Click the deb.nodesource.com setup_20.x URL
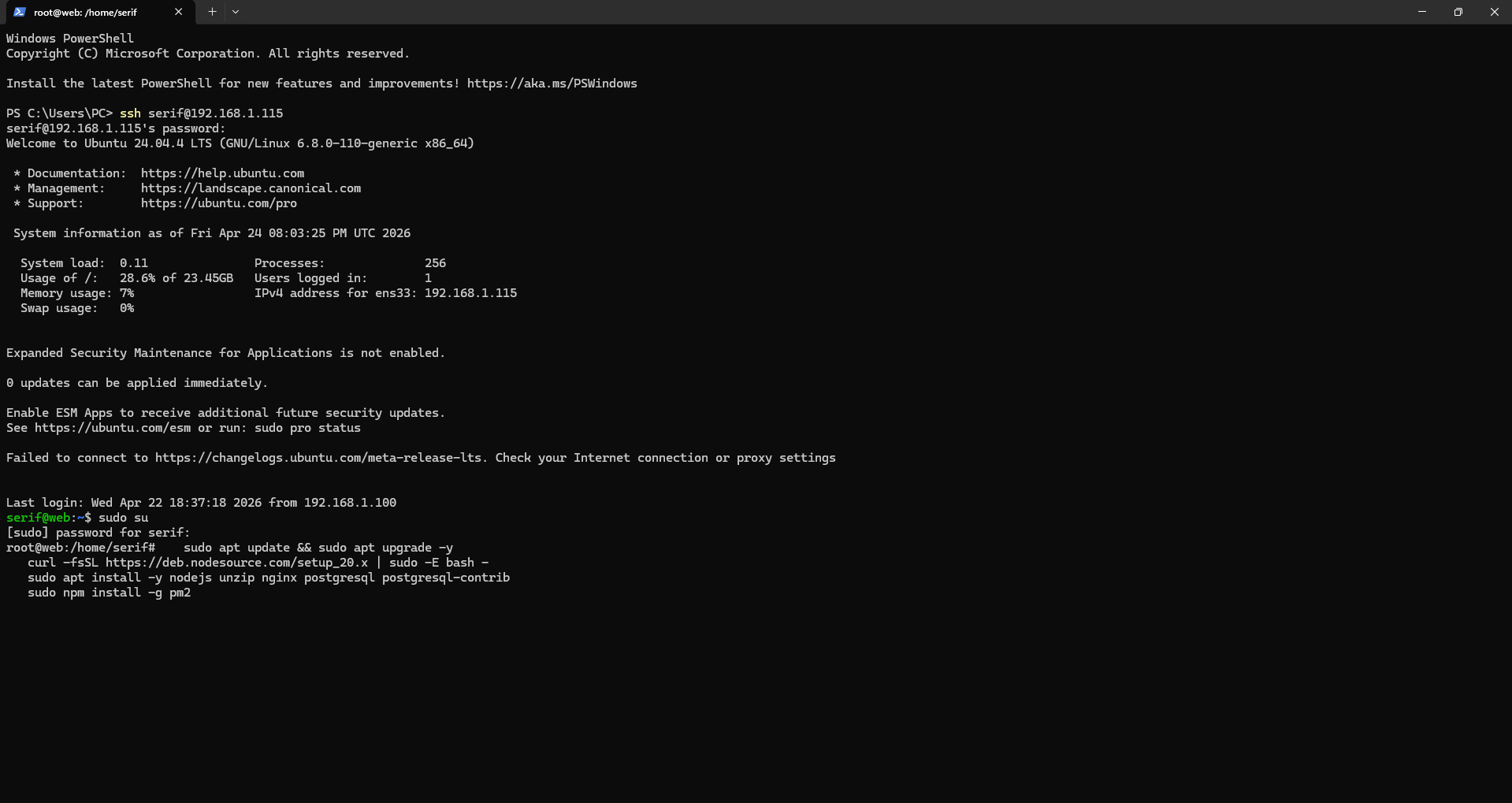 236,563
